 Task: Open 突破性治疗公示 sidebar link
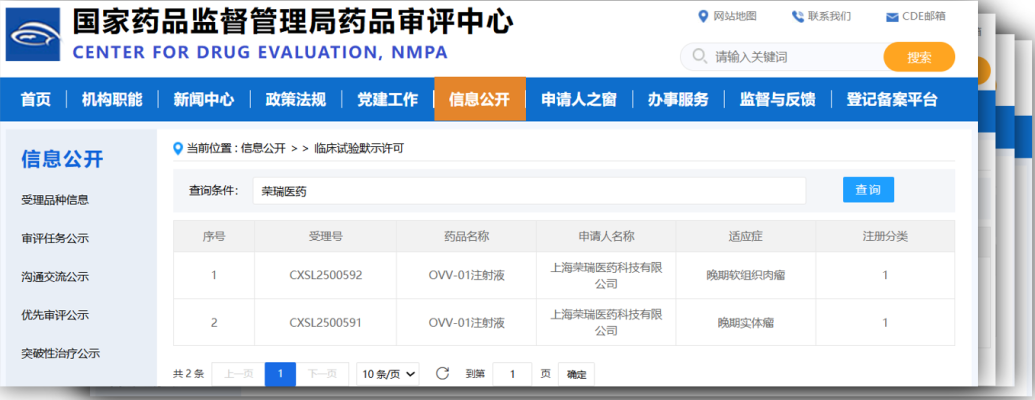[61, 353]
